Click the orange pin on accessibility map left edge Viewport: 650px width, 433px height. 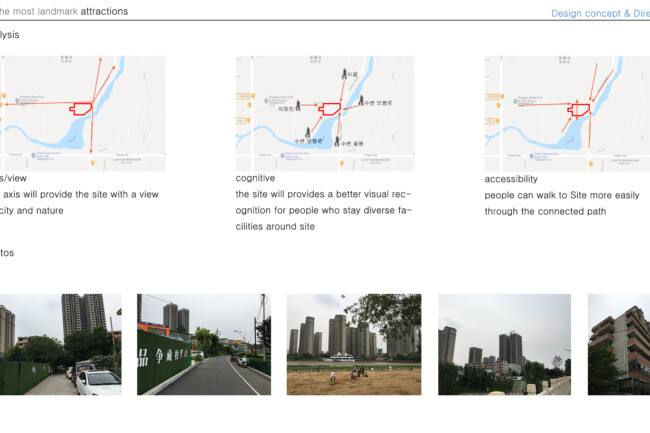498,105
